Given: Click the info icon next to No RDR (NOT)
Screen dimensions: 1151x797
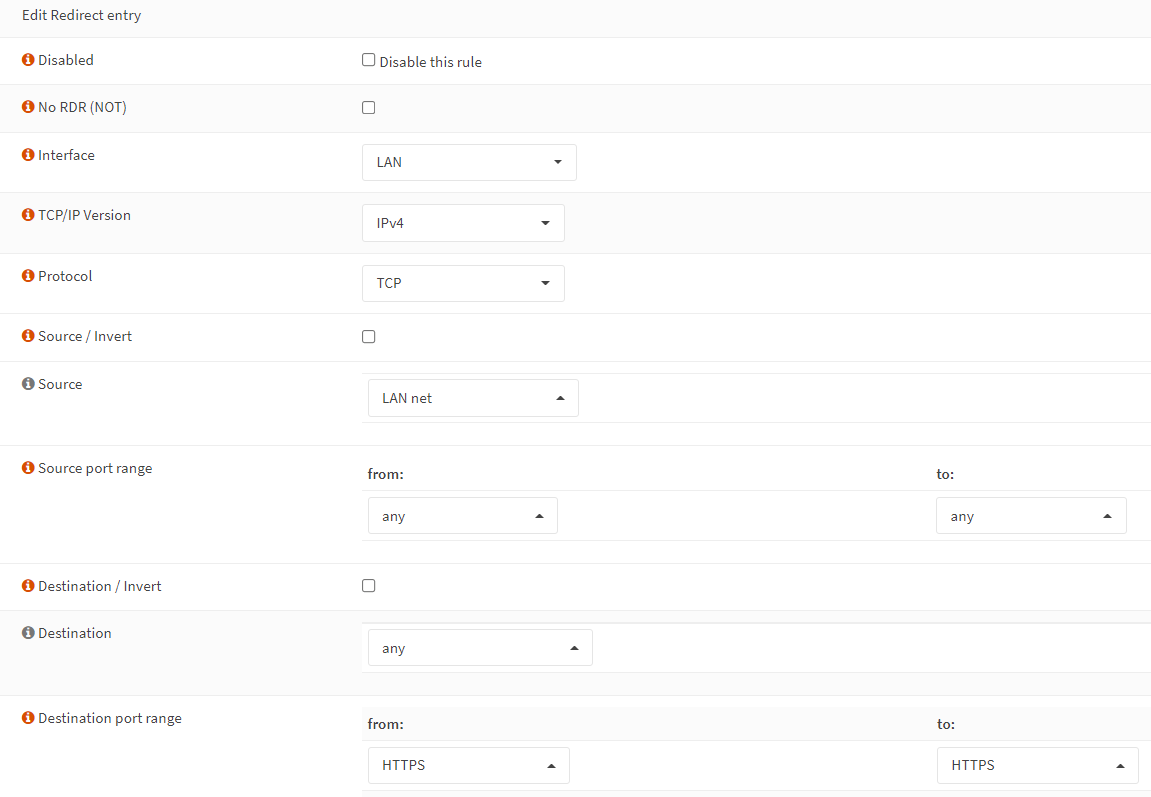Looking at the screenshot, I should tap(28, 107).
